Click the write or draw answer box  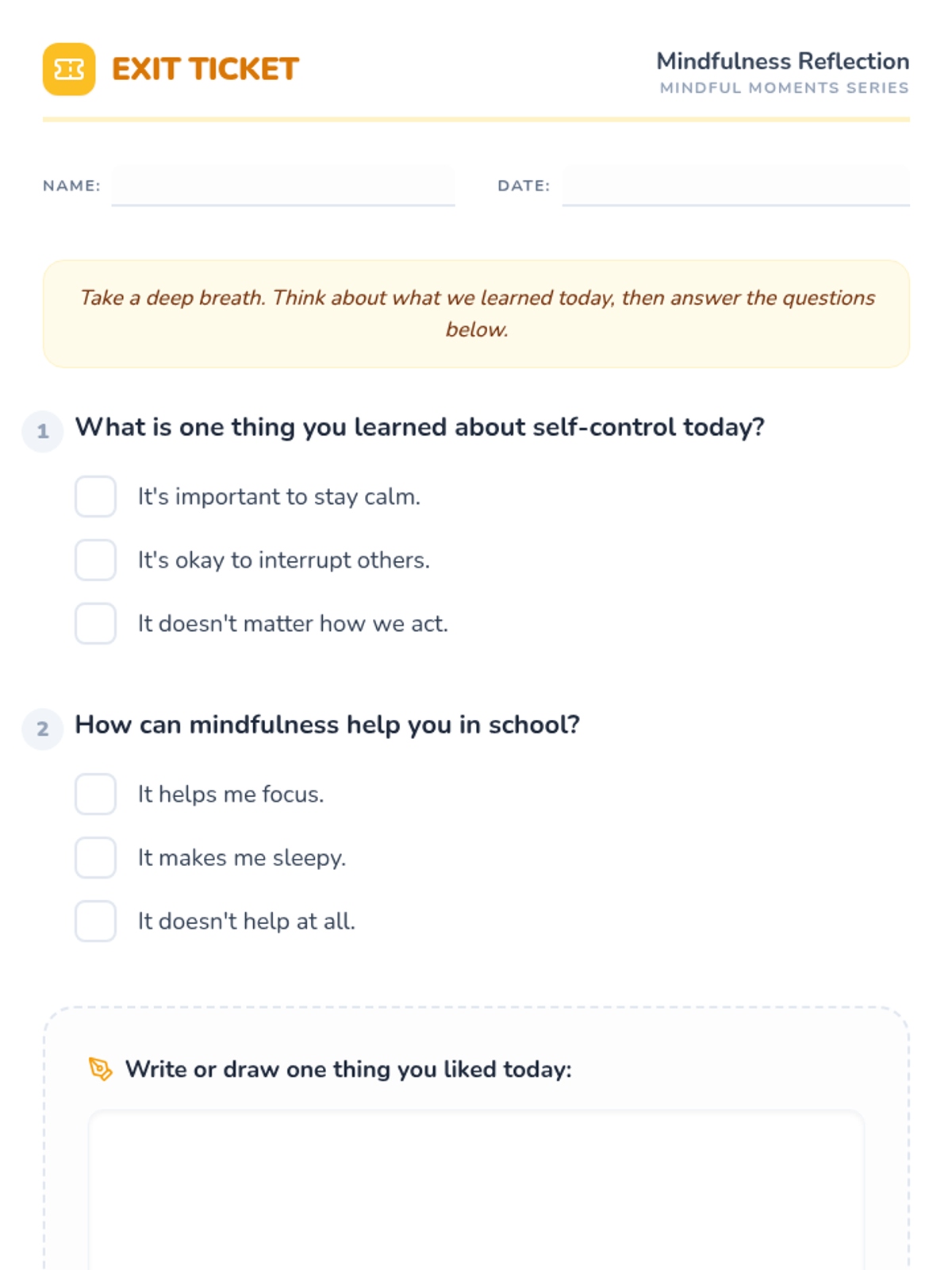[476, 1191]
